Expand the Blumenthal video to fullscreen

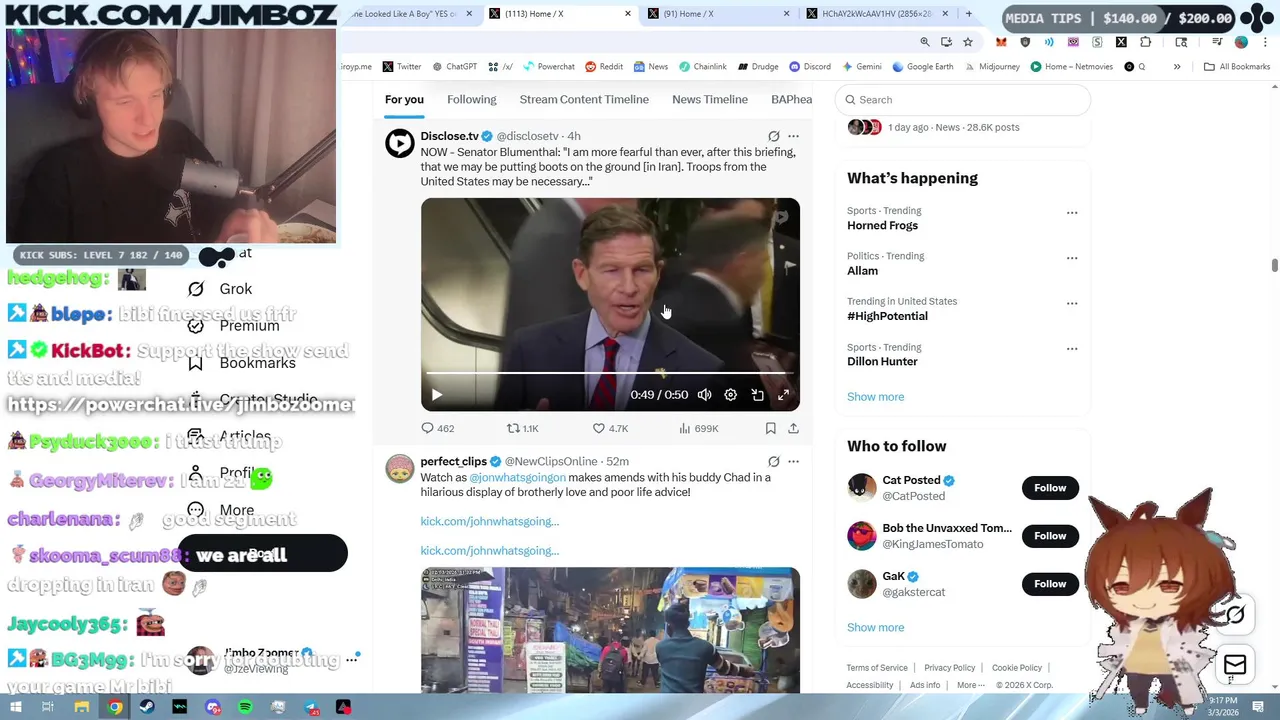[783, 395]
